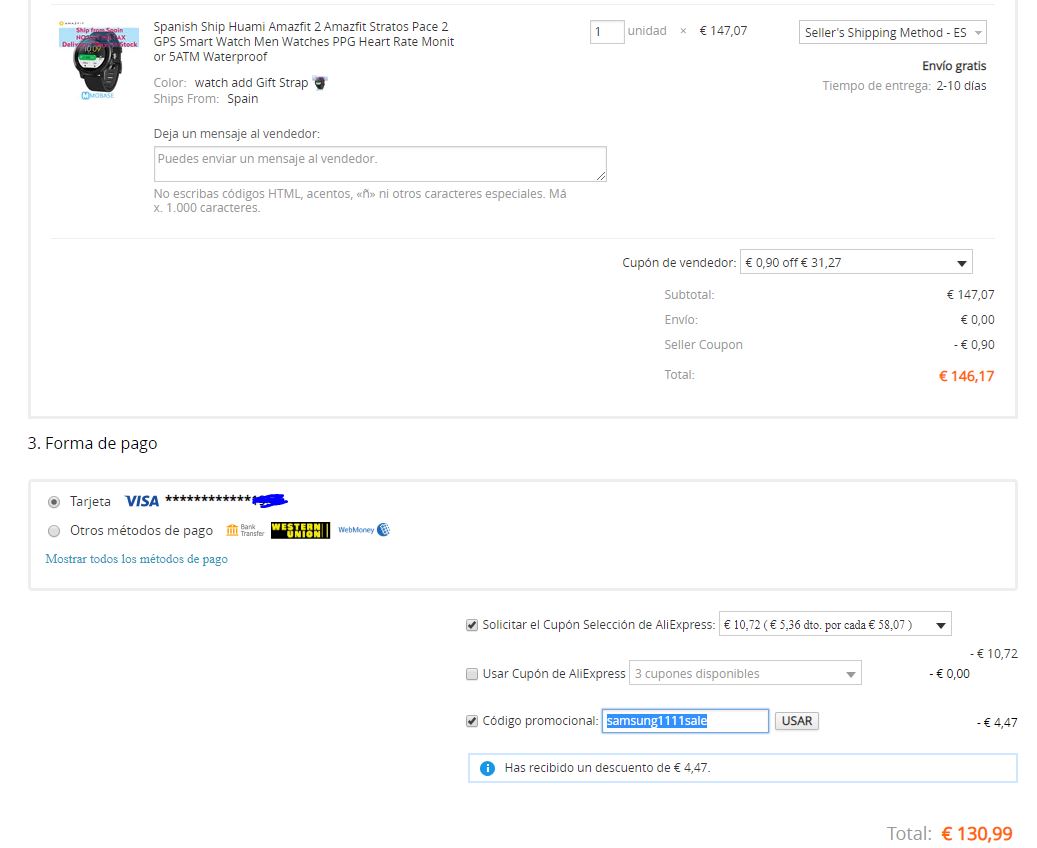
Task: Open the Cupón Selección € 10,72 dropdown
Action: 835,624
